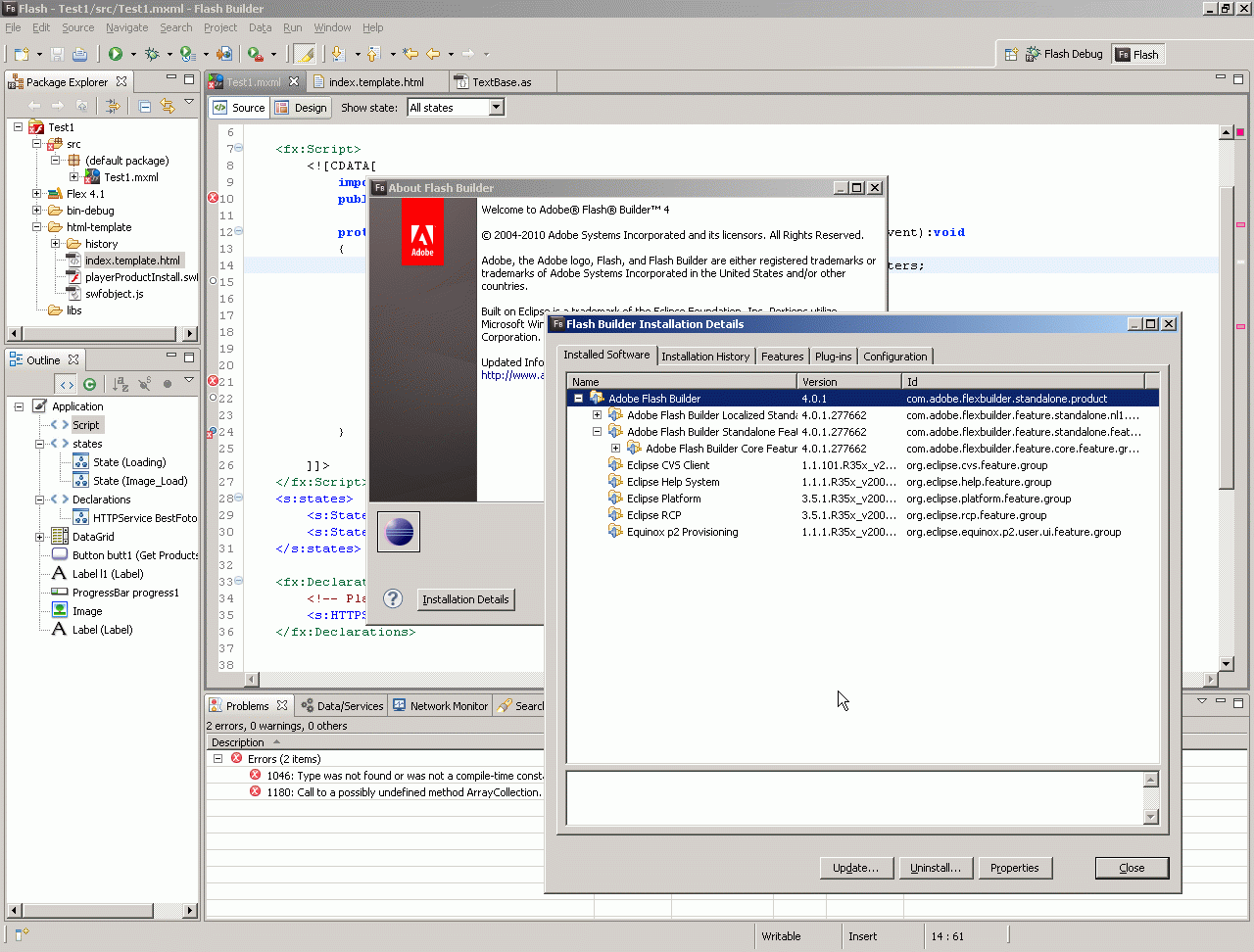This screenshot has width=1254, height=952.
Task: Collapse the Errors (2 items) group
Action: pyautogui.click(x=217, y=759)
